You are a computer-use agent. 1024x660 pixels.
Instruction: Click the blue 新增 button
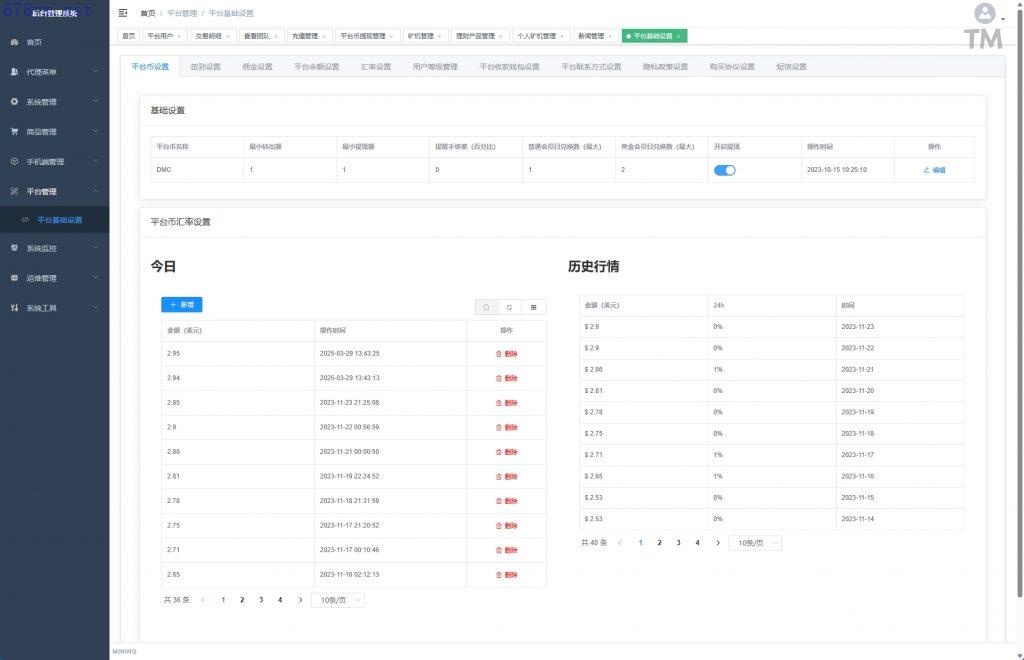[x=181, y=304]
